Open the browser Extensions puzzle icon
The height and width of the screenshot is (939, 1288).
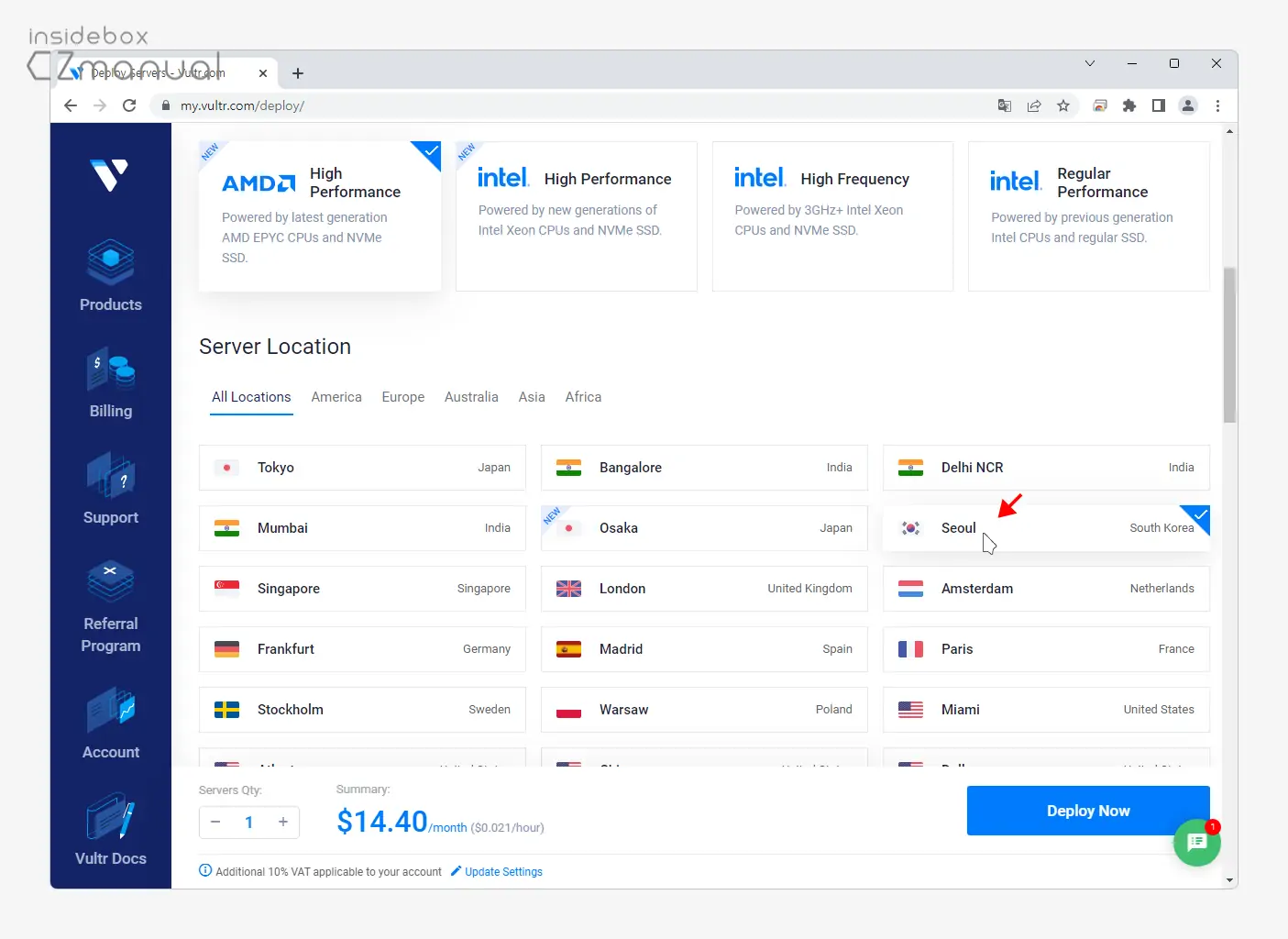(1129, 105)
